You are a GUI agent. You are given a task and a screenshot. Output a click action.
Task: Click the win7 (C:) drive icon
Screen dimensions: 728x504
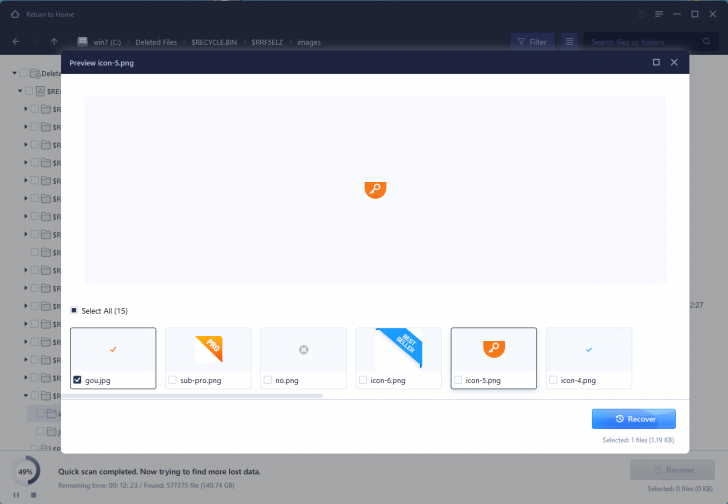(x=83, y=42)
